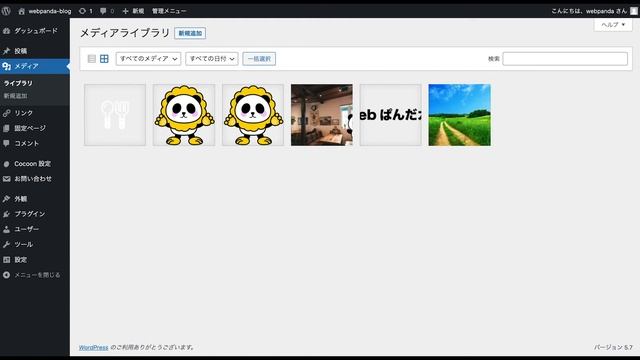Open the すべての日付 date dropdown

(x=212, y=59)
